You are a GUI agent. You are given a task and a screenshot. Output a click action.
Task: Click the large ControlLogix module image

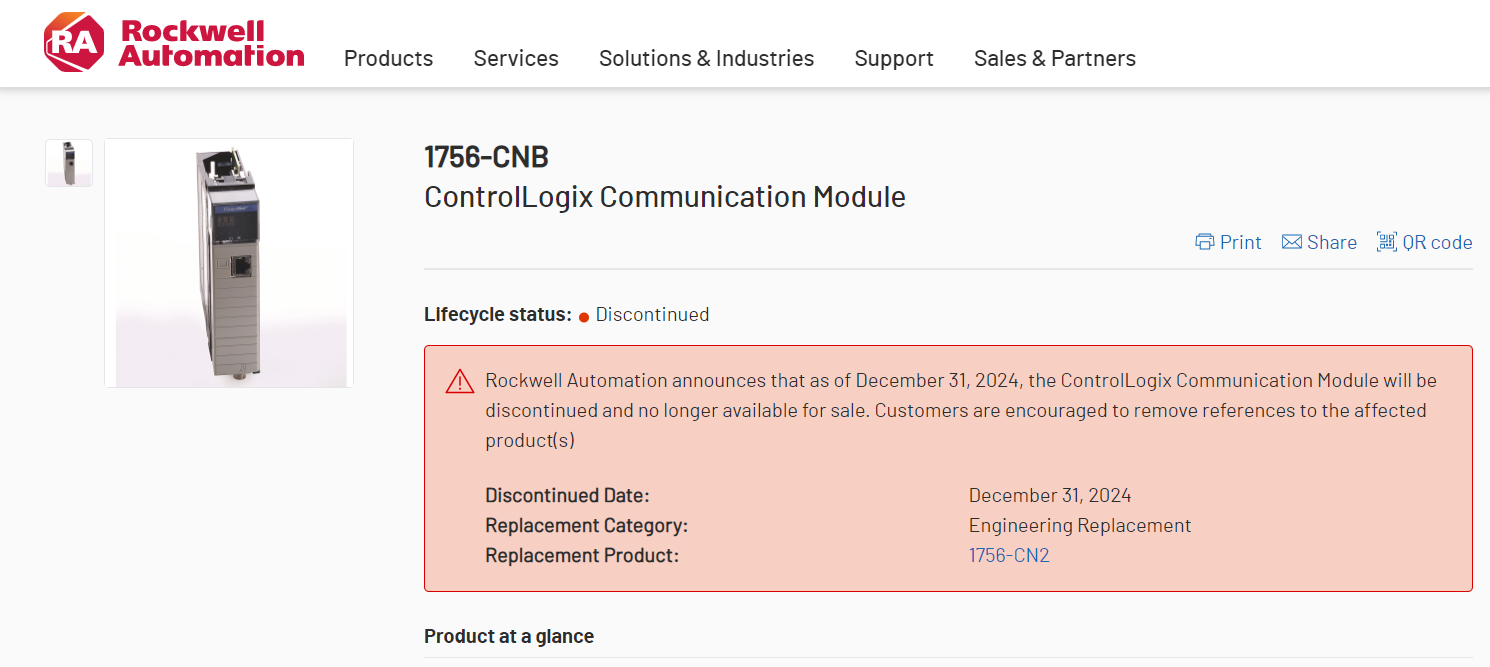(x=229, y=263)
